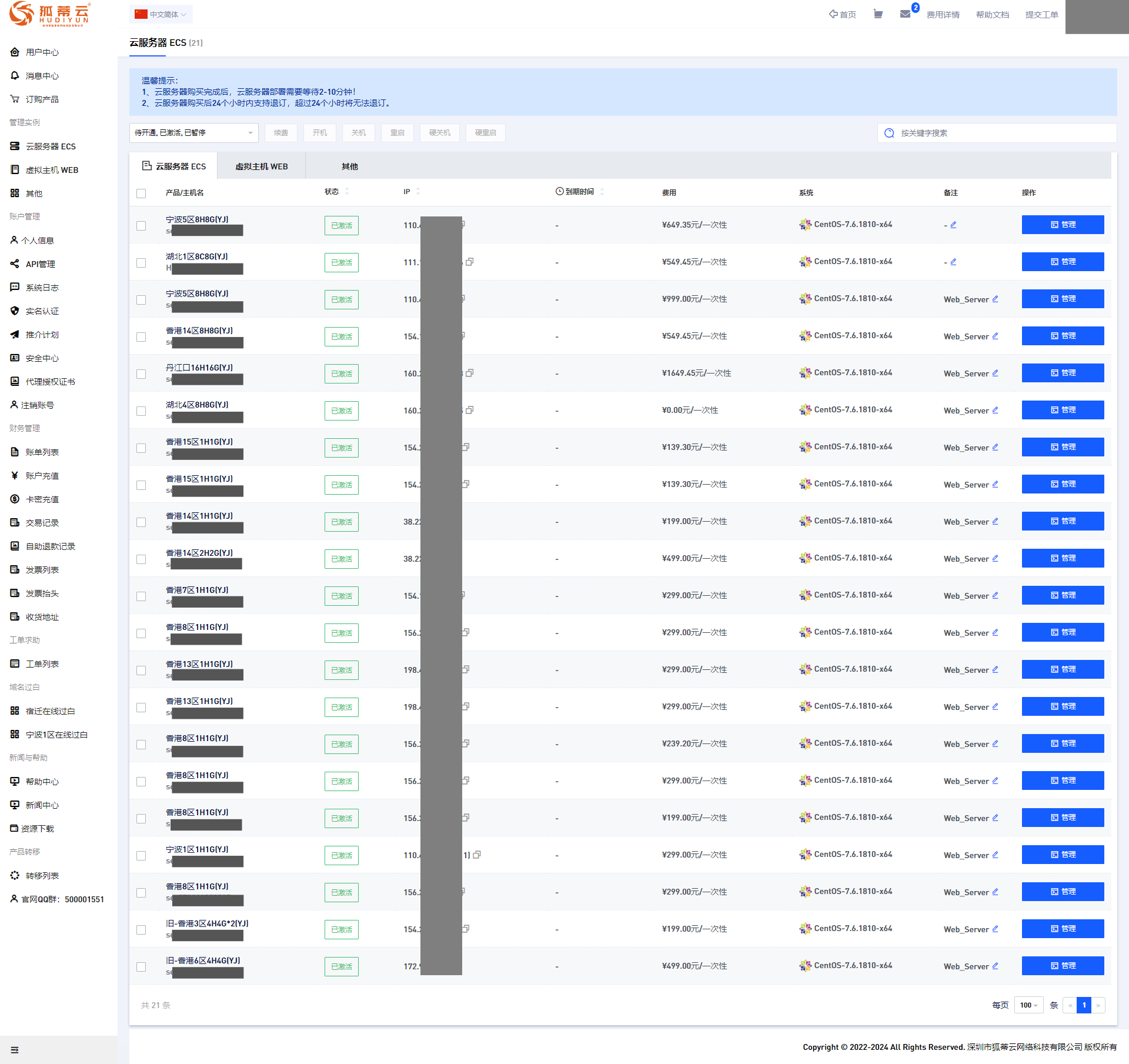
Task: Click the 狐蒂云 logo
Action: 49,14
